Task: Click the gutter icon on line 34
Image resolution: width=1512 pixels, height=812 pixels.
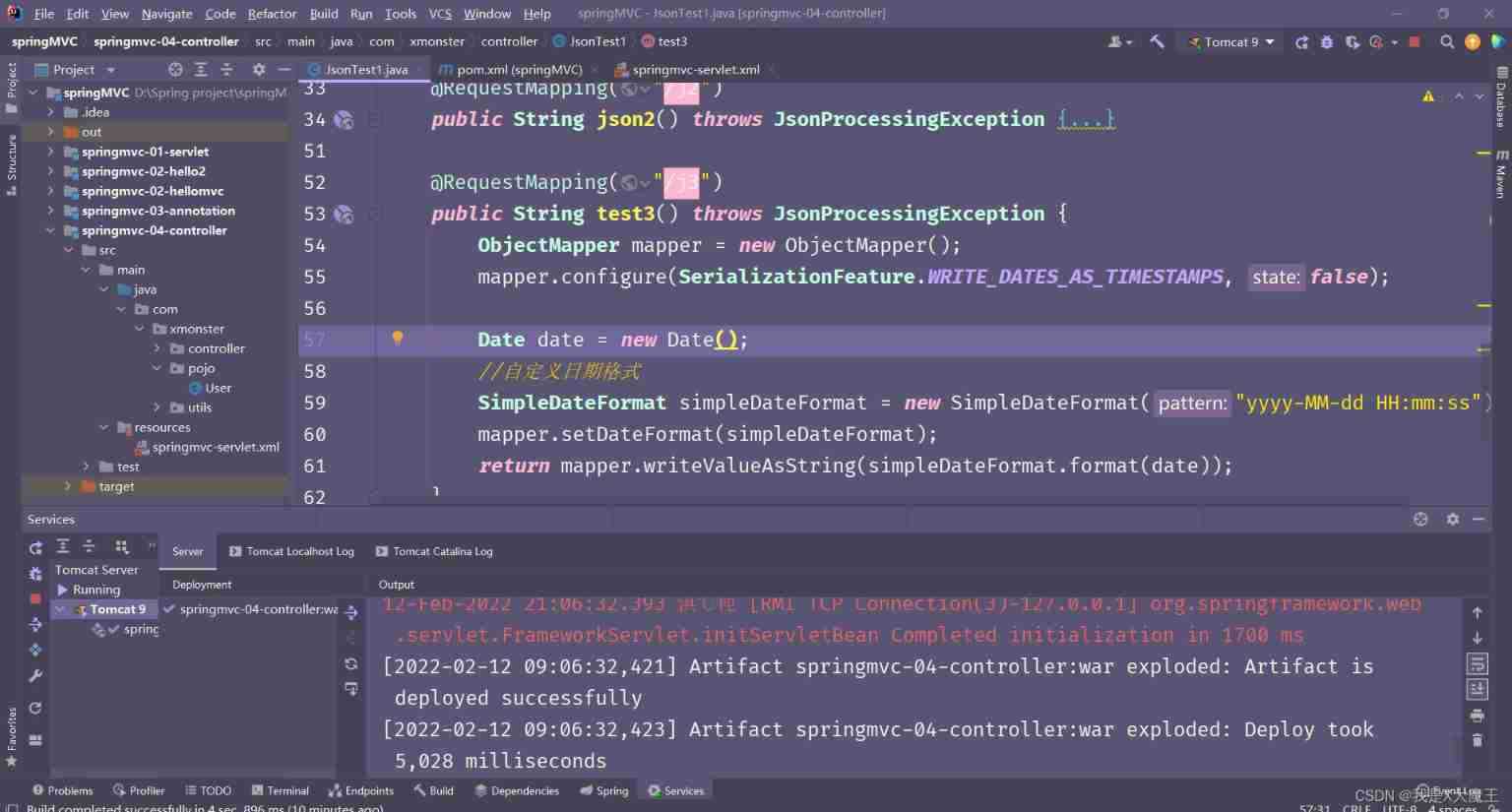Action: (344, 120)
